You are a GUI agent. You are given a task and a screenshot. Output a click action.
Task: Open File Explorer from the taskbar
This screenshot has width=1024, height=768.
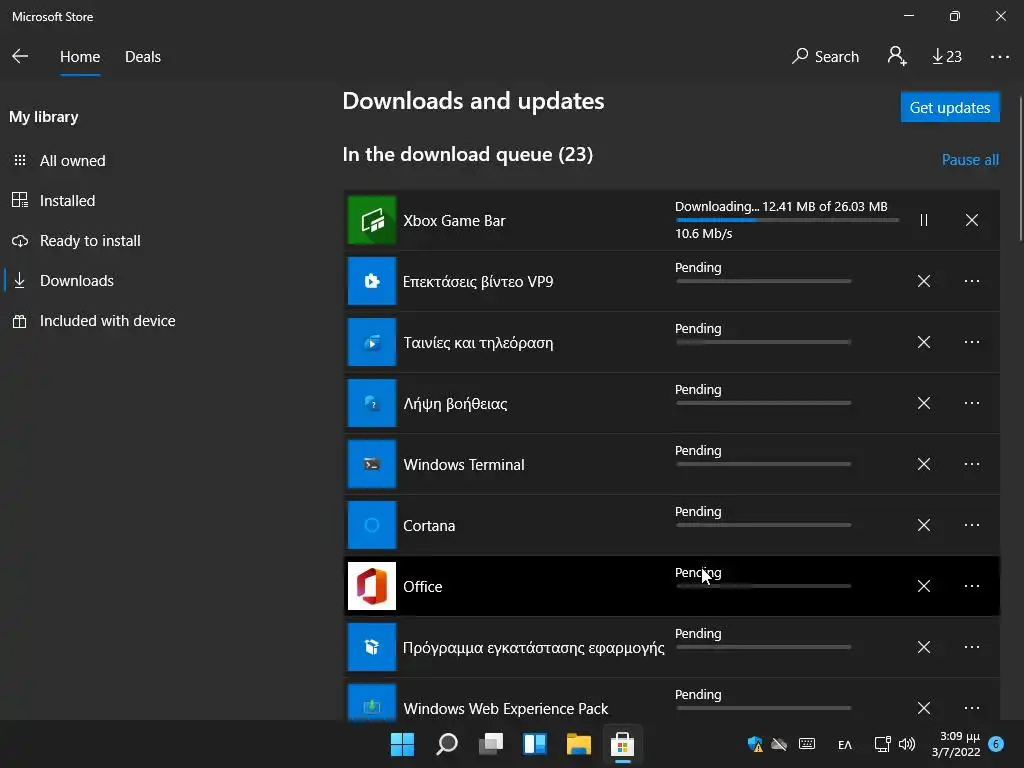point(579,744)
